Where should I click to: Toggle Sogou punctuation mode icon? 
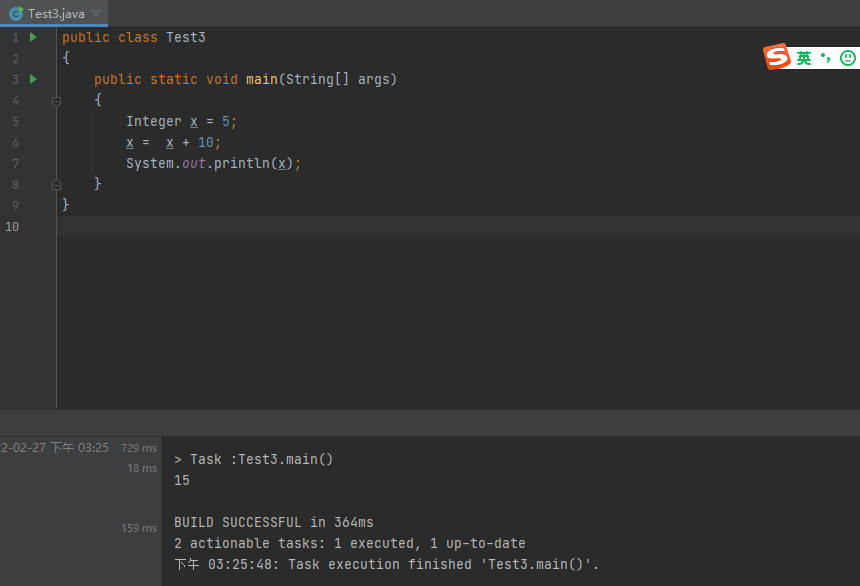tap(826, 58)
